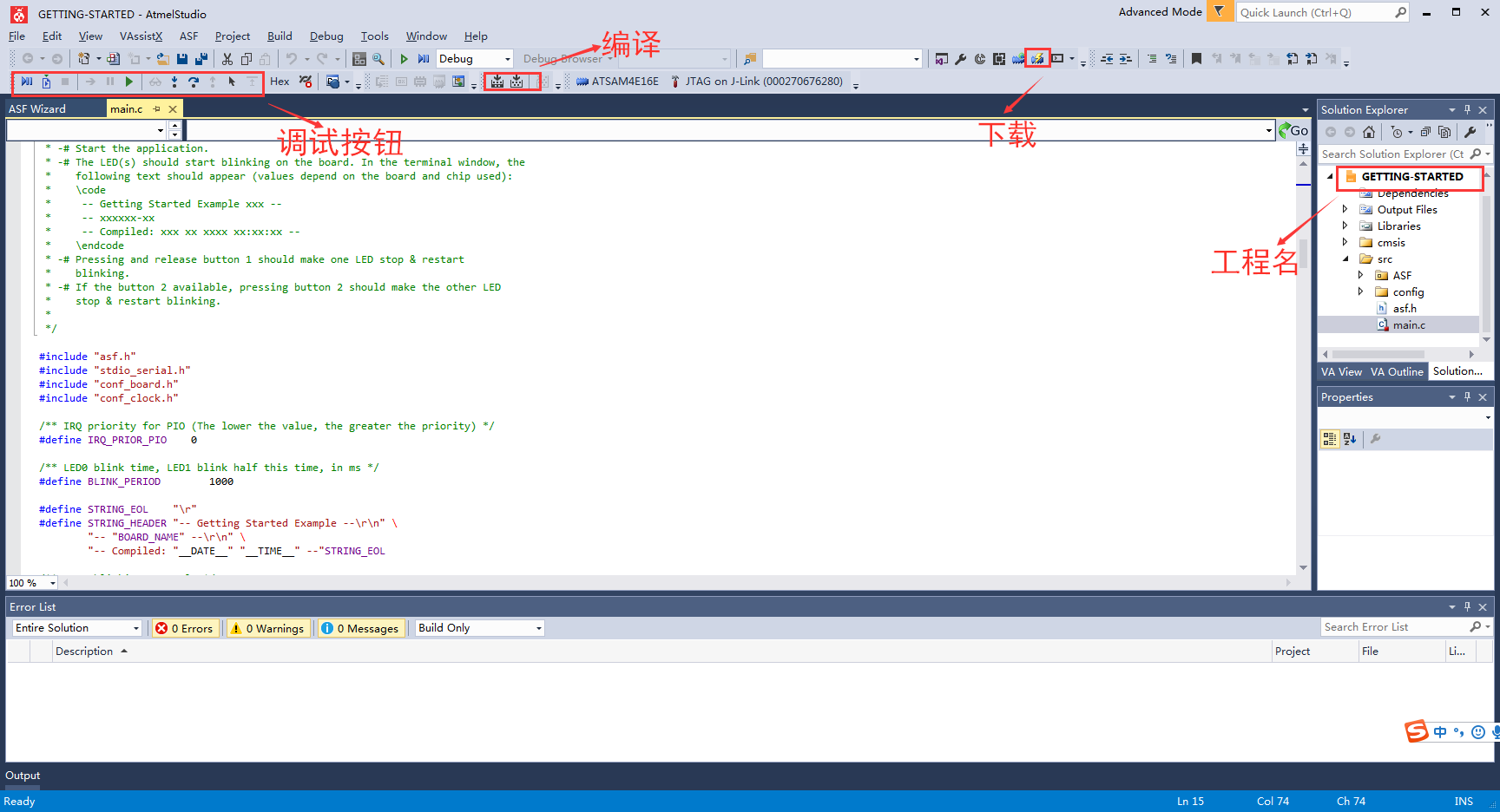The width and height of the screenshot is (1500, 812).
Task: Click the Save All icon
Action: coord(201,59)
